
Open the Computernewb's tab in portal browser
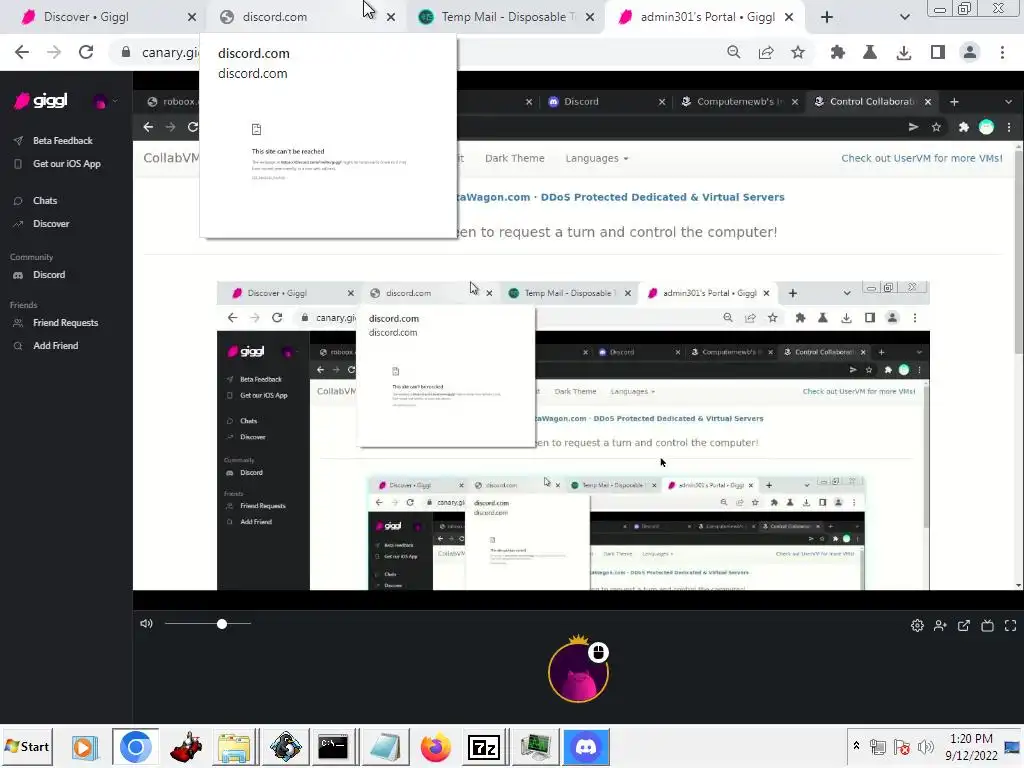click(739, 102)
